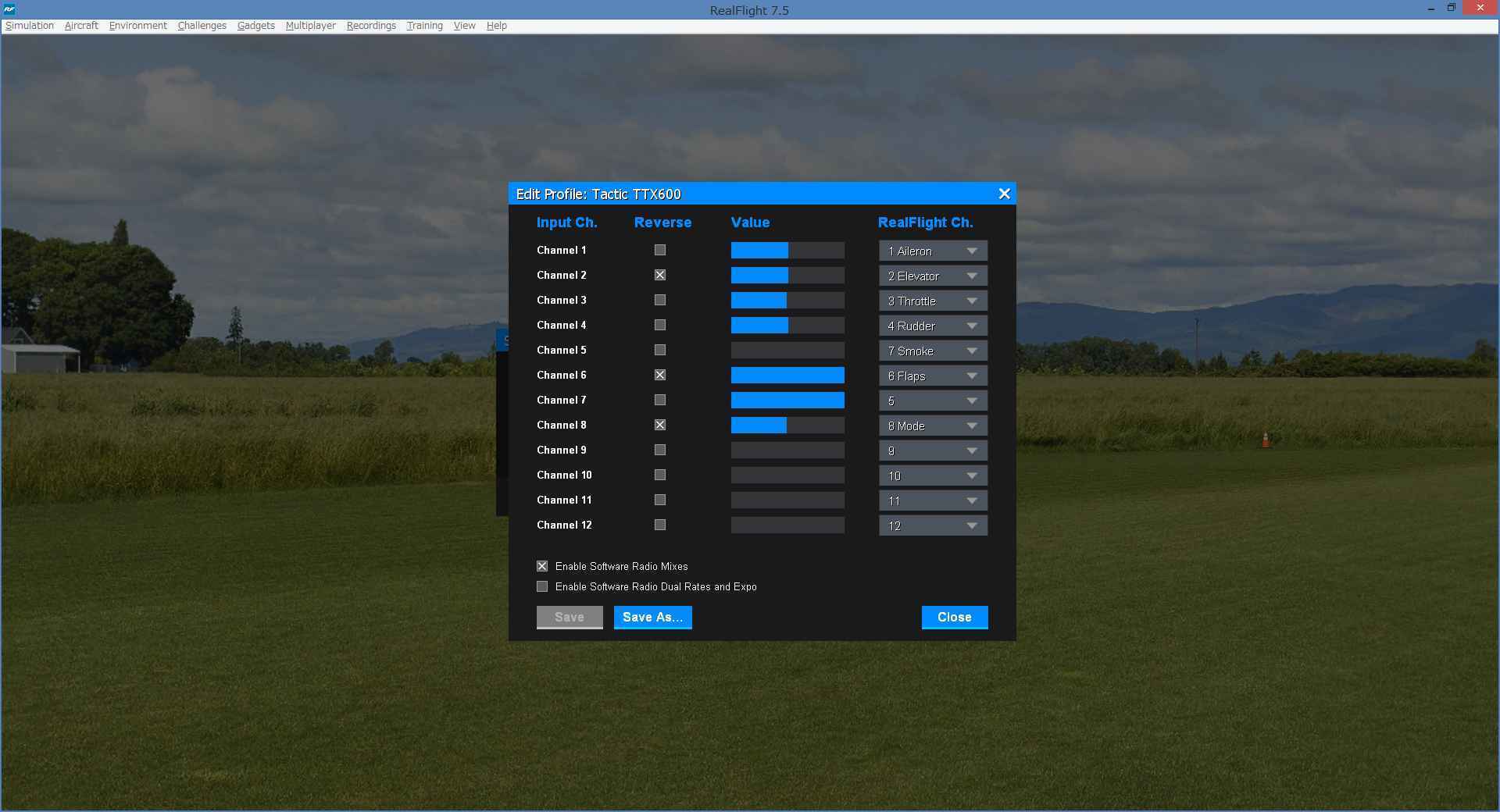The image size is (1500, 812).
Task: Disable Enable Software Radio Mixes checkbox
Action: pyautogui.click(x=542, y=566)
